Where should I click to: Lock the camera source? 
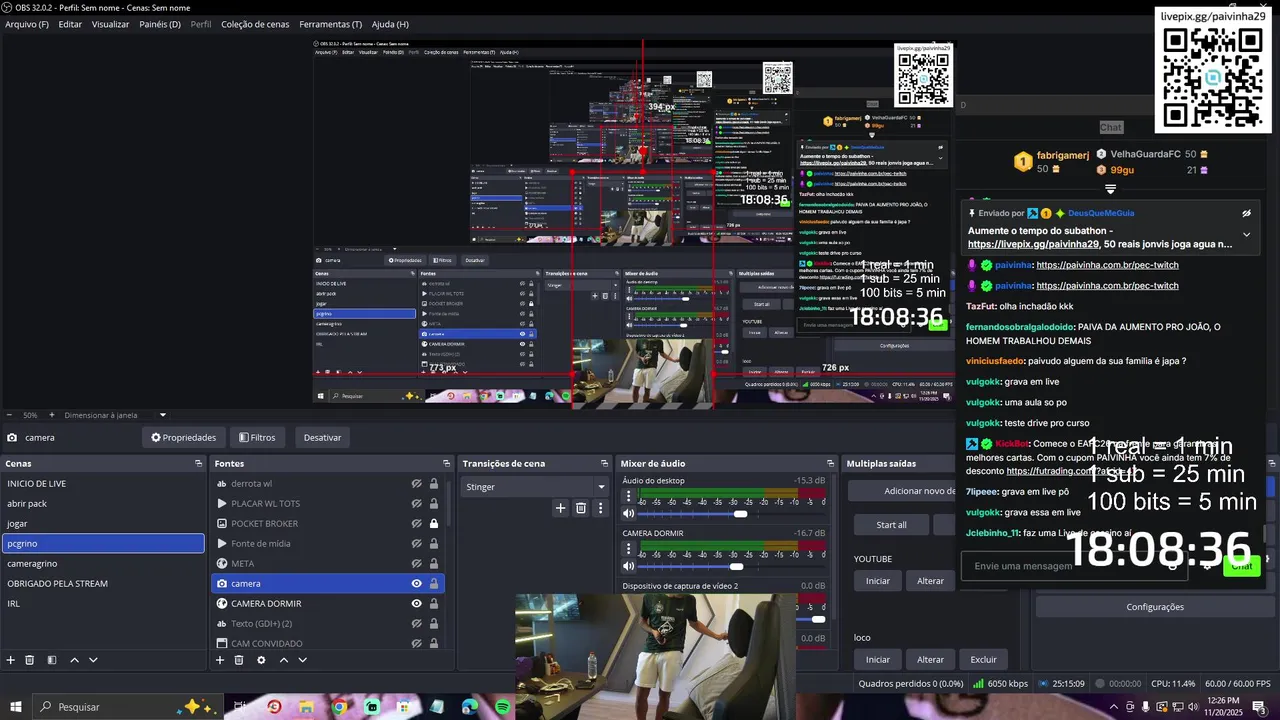(x=434, y=583)
